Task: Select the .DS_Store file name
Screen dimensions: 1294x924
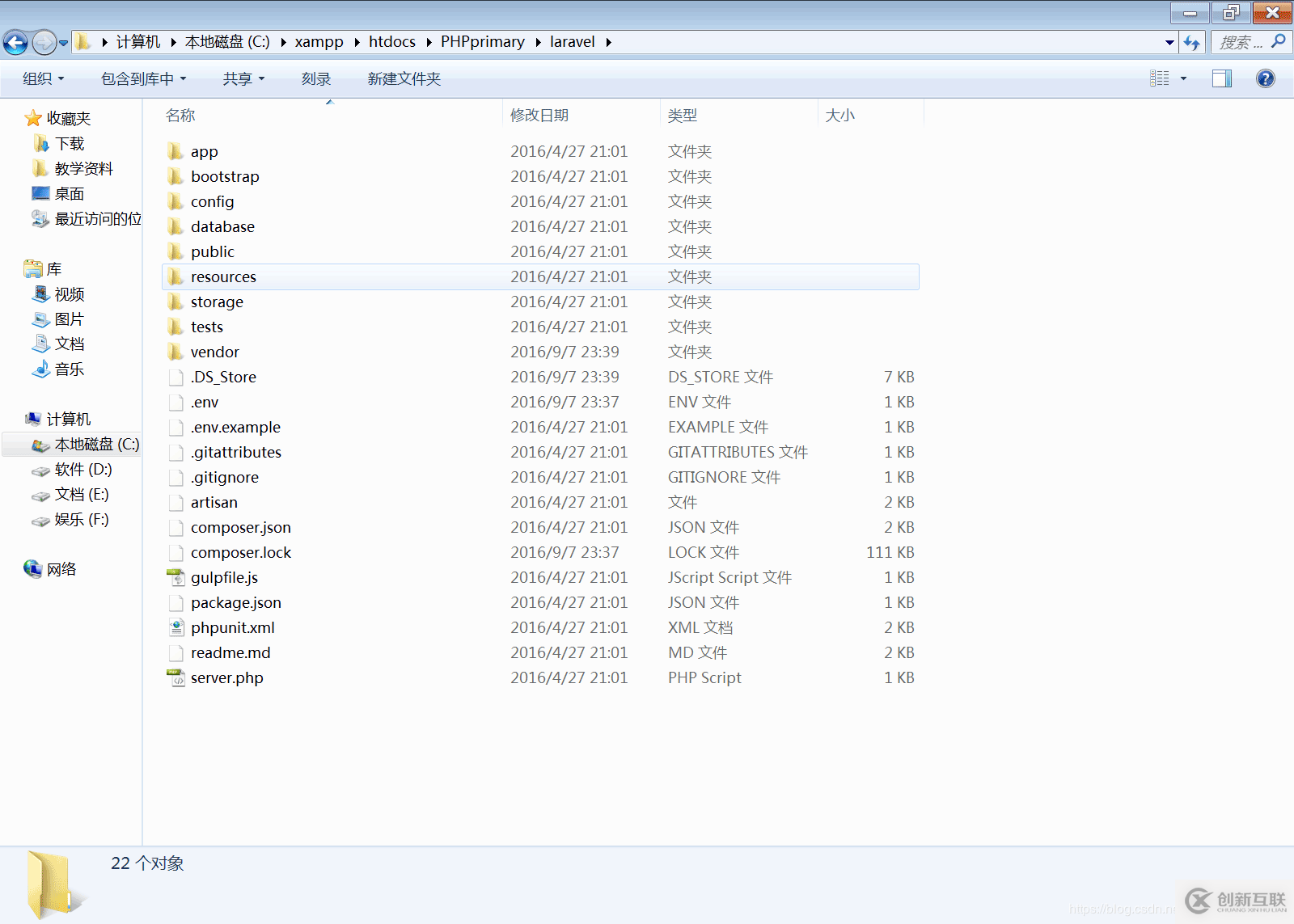Action: point(223,377)
